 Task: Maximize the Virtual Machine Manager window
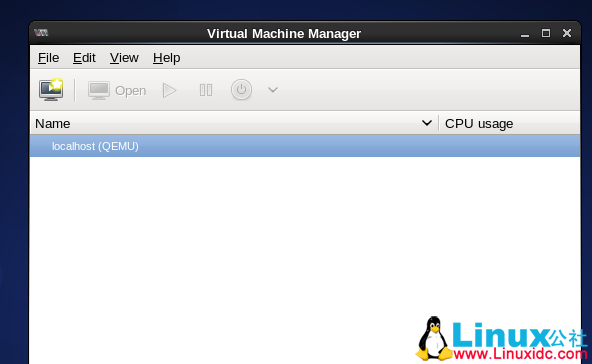[x=546, y=33]
